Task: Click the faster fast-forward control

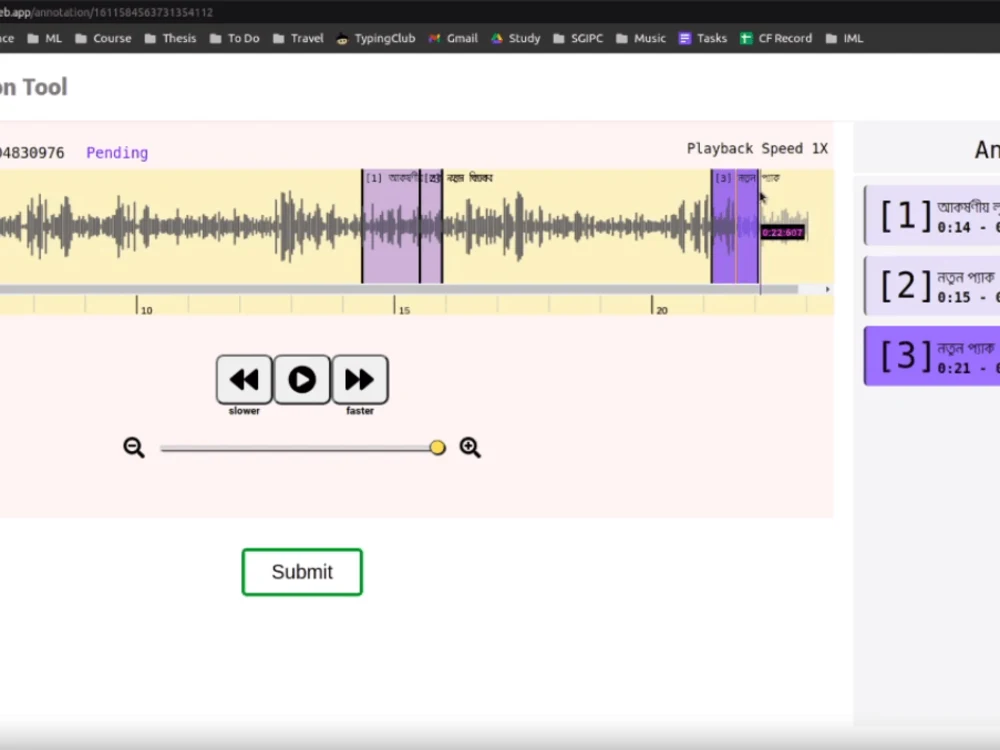Action: (360, 380)
